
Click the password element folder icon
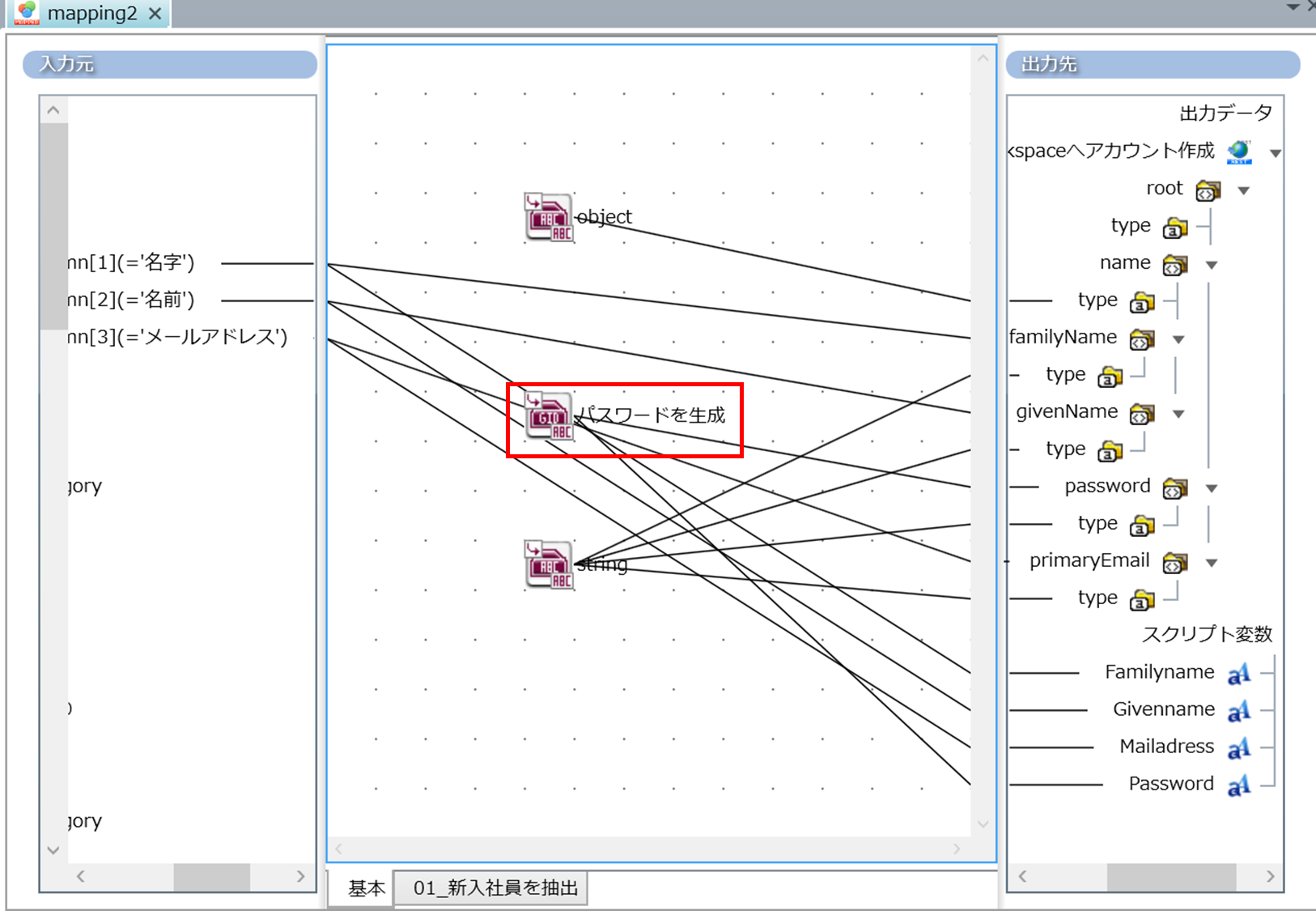click(x=1175, y=488)
